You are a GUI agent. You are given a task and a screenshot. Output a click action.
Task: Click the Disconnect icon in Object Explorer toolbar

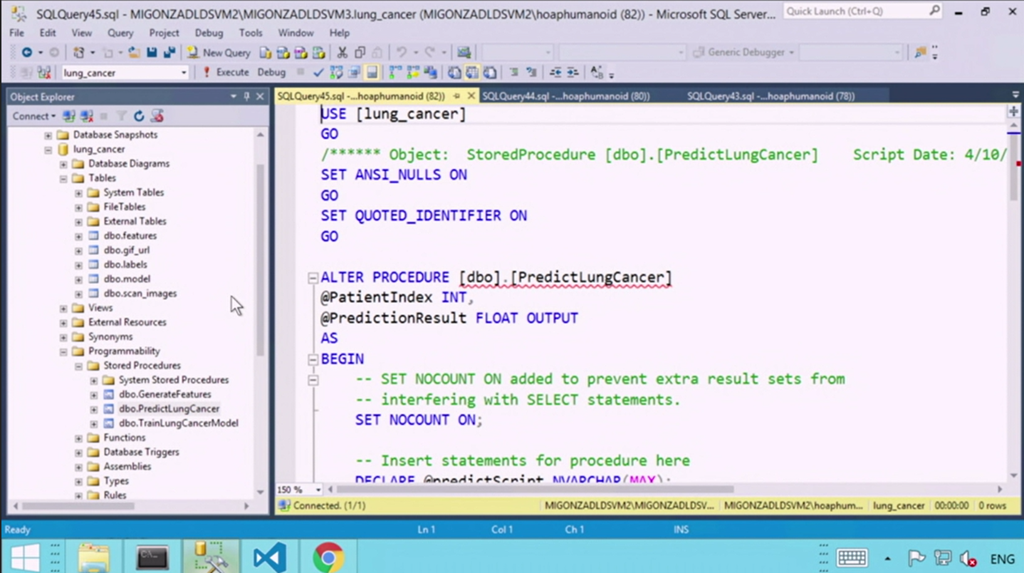click(86, 116)
